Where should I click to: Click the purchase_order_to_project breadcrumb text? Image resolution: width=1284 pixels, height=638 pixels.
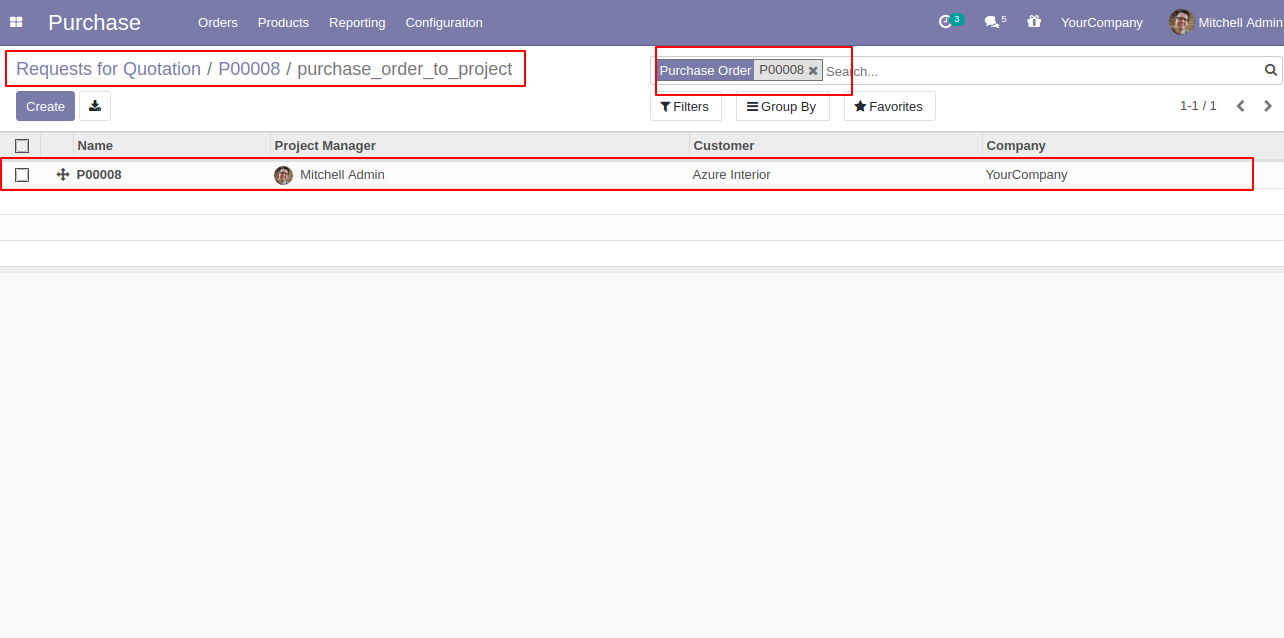pyautogui.click(x=405, y=69)
